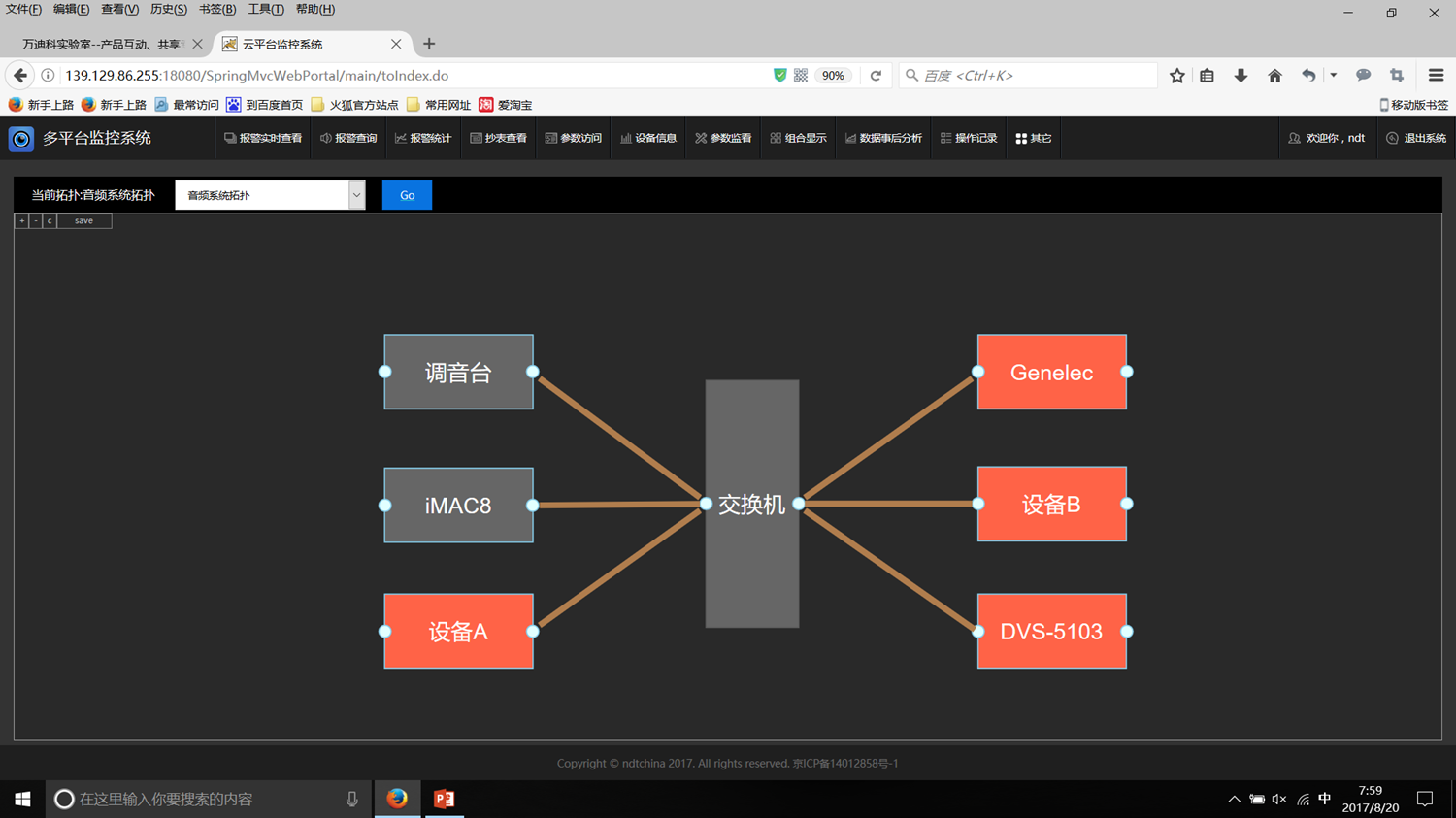Click the screenshot crop icon

[x=1397, y=76]
